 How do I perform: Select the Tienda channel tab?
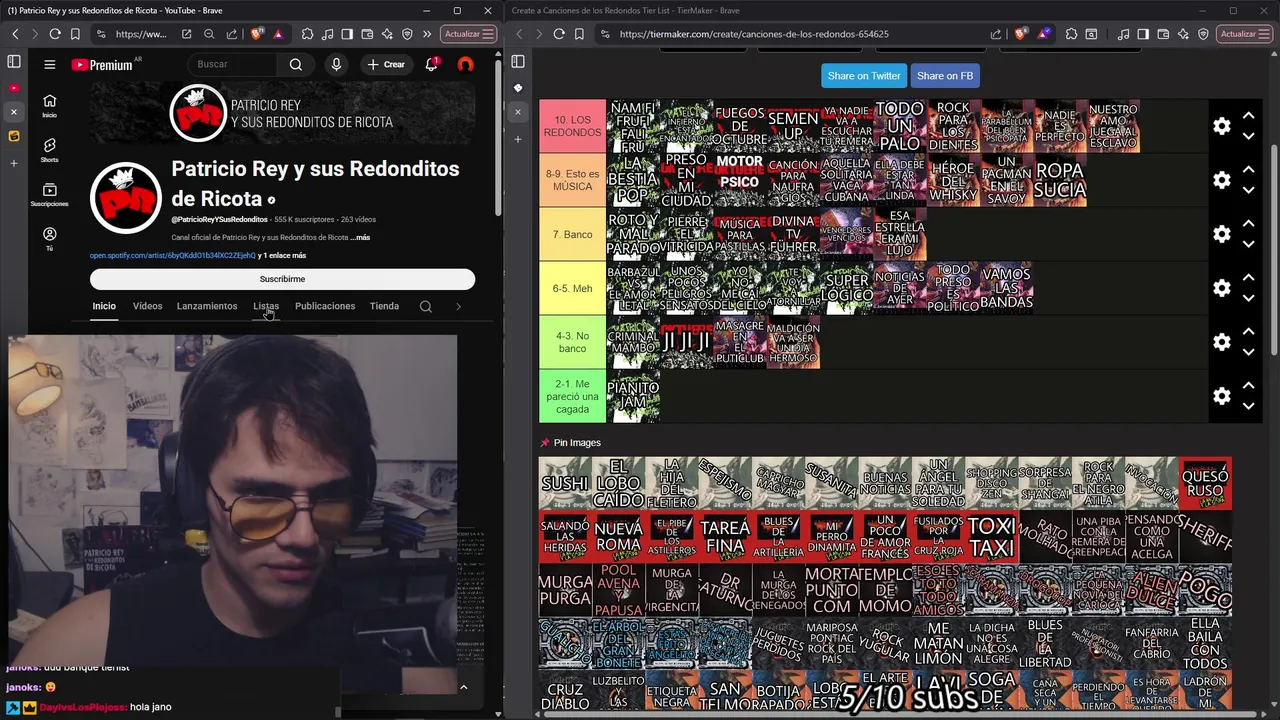pos(384,306)
